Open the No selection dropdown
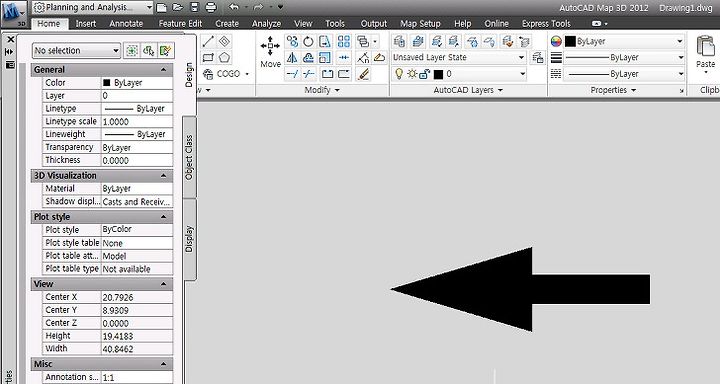This screenshot has height=384, width=720. pyautogui.click(x=116, y=51)
